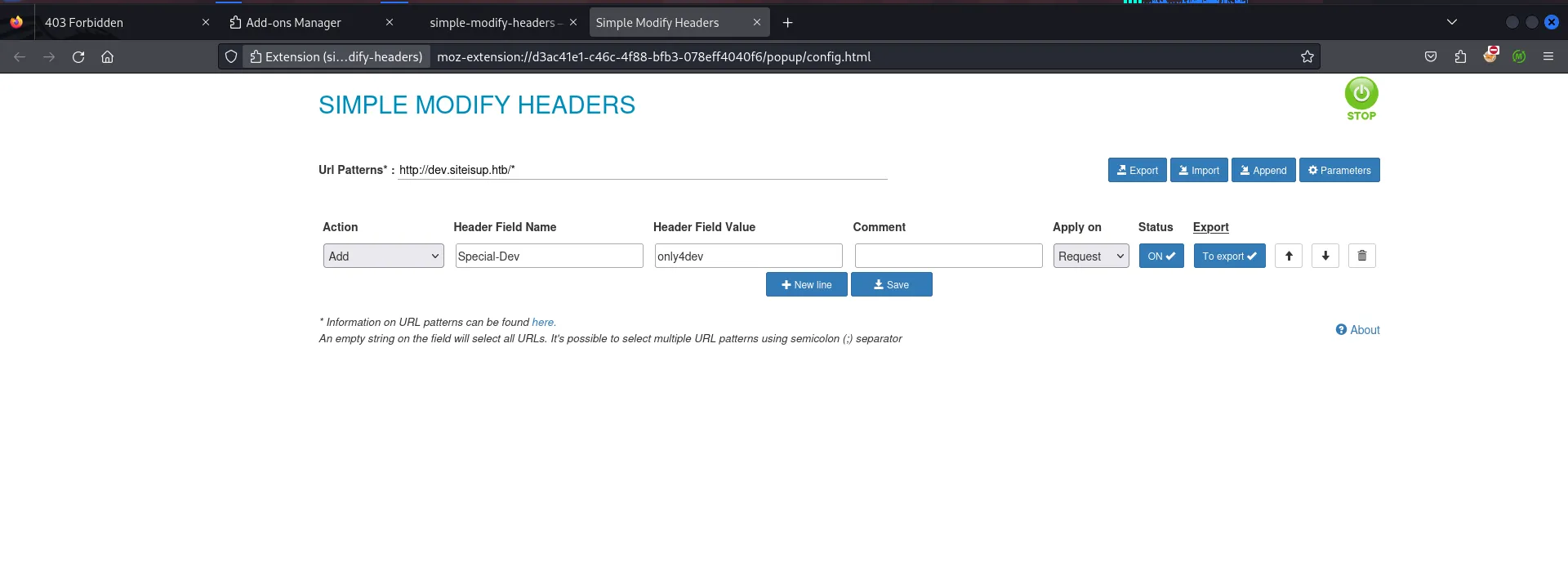Click the Extension identity label in address bar
The height and width of the screenshot is (562, 1568).
coord(336,56)
